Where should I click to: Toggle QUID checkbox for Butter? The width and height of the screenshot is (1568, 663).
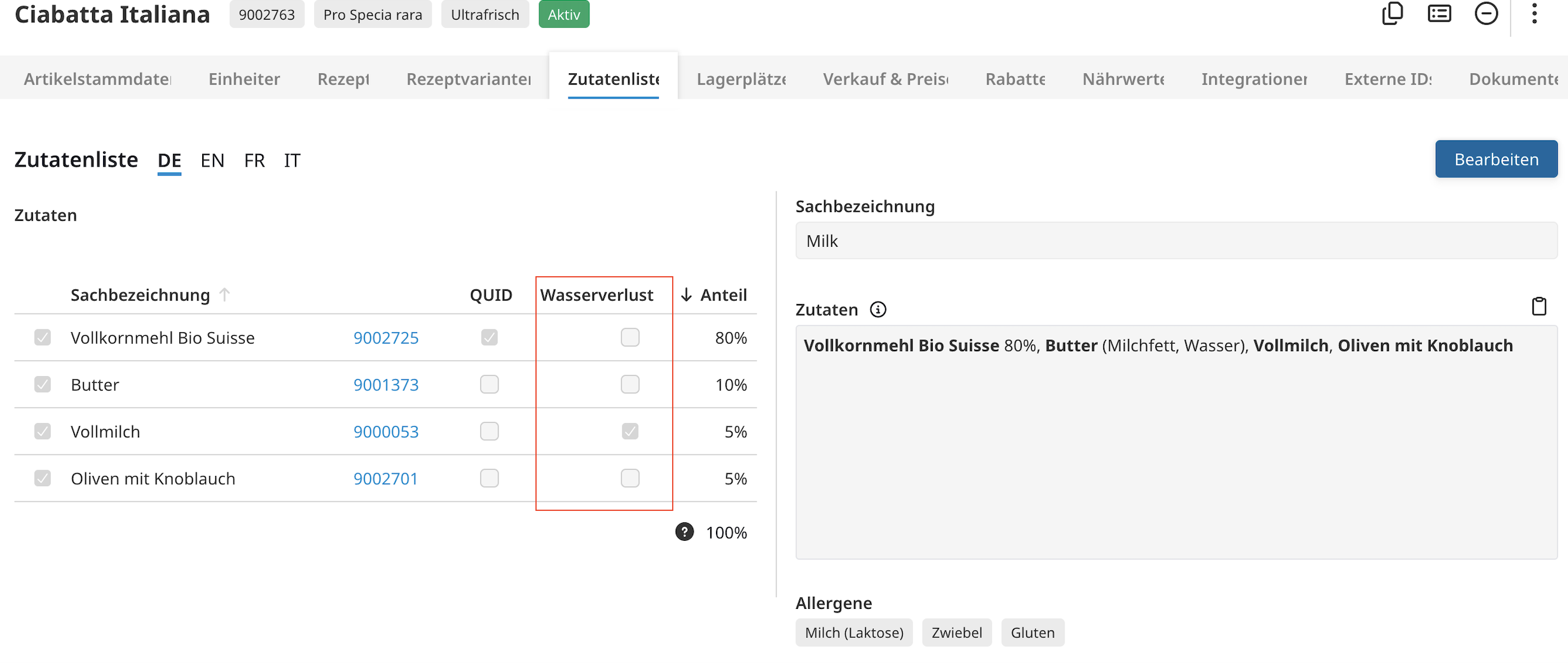489,384
